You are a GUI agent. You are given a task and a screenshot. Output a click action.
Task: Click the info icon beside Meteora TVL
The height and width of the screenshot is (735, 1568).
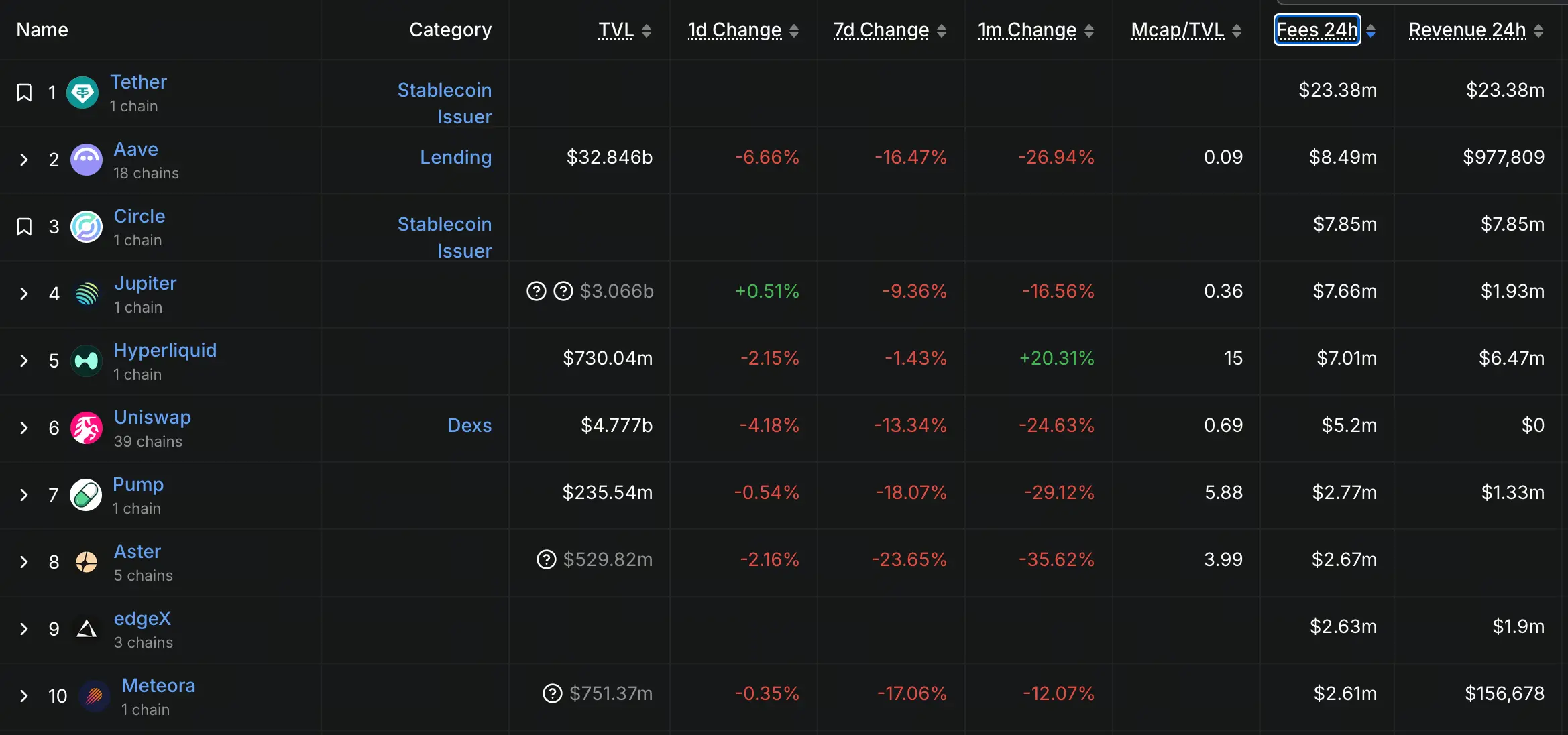[x=552, y=693]
